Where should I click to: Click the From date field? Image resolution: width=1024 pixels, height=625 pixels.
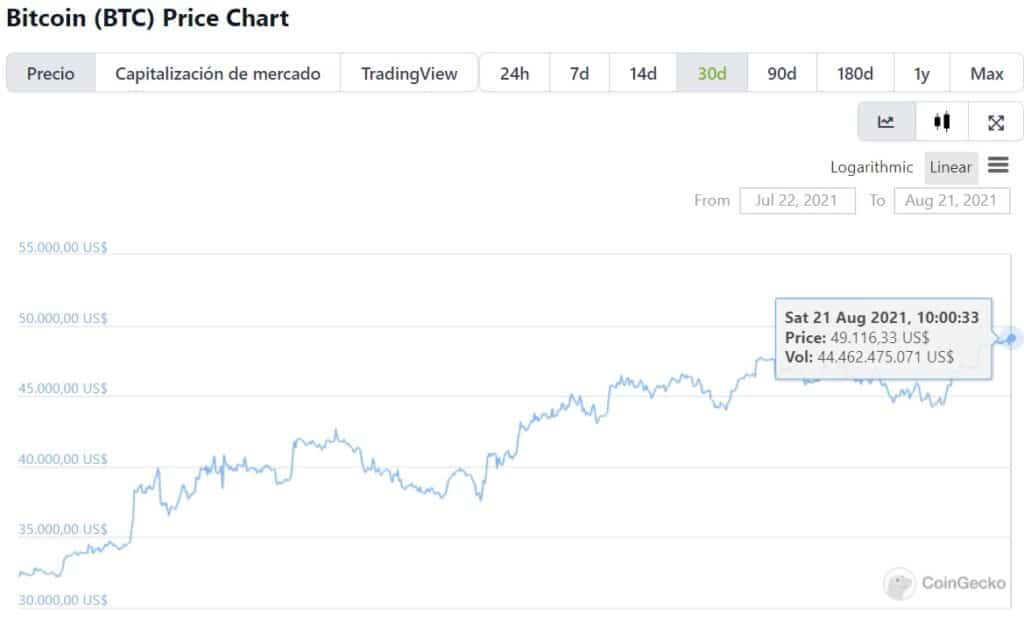[x=797, y=200]
